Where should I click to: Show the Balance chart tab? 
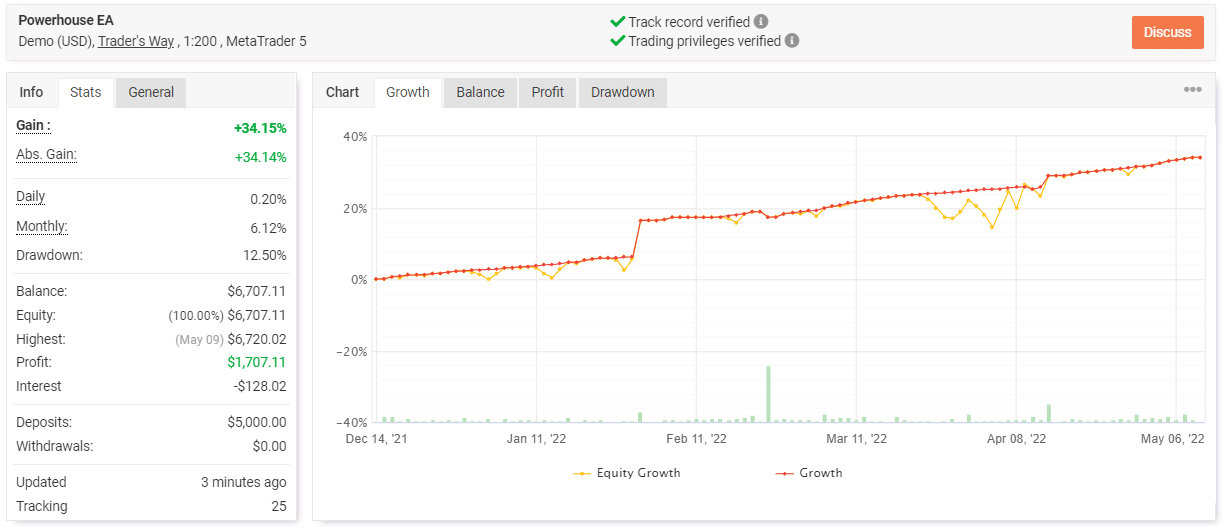pyautogui.click(x=480, y=92)
